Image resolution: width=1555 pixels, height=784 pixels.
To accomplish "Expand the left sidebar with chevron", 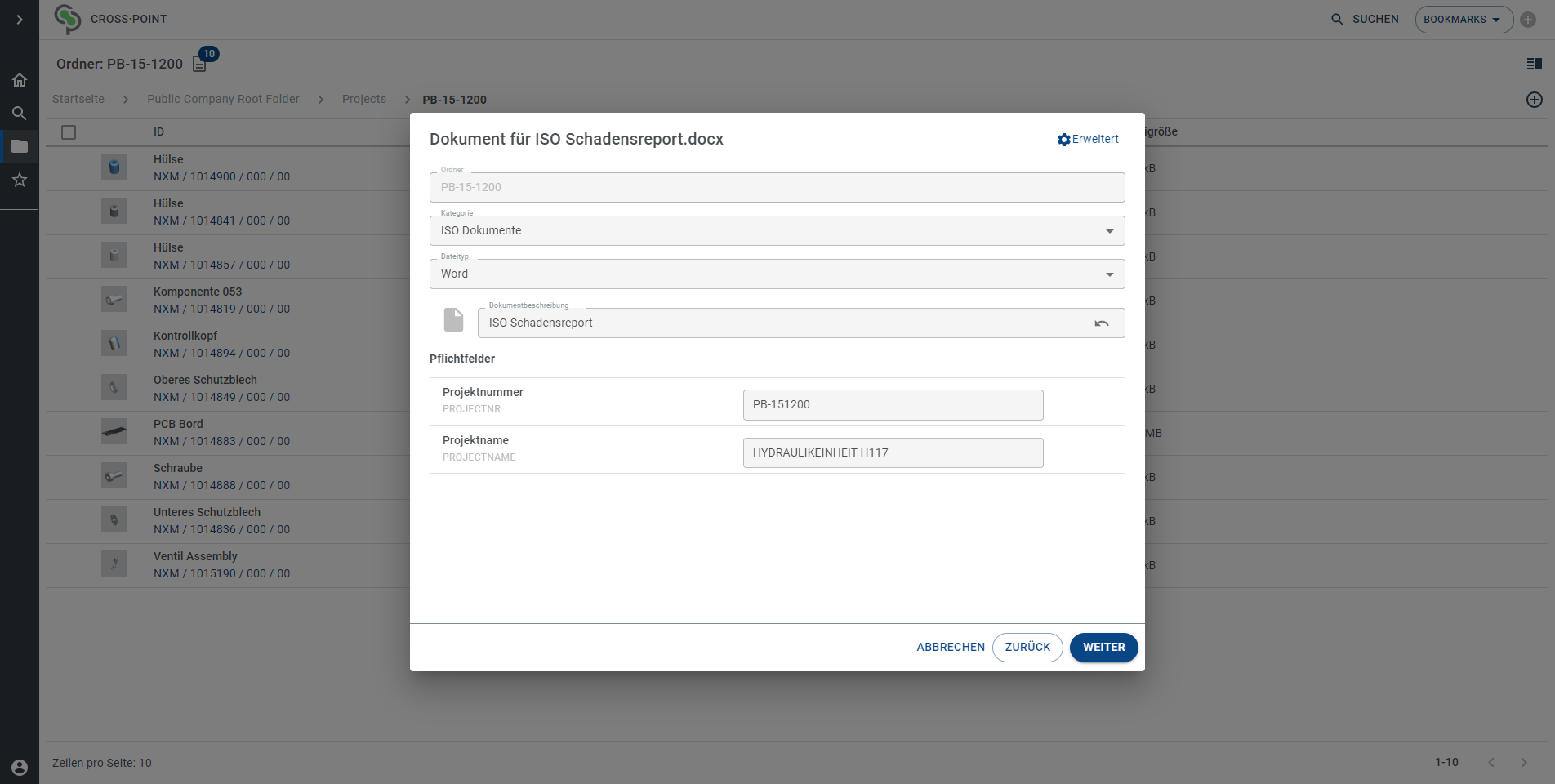I will (20, 19).
